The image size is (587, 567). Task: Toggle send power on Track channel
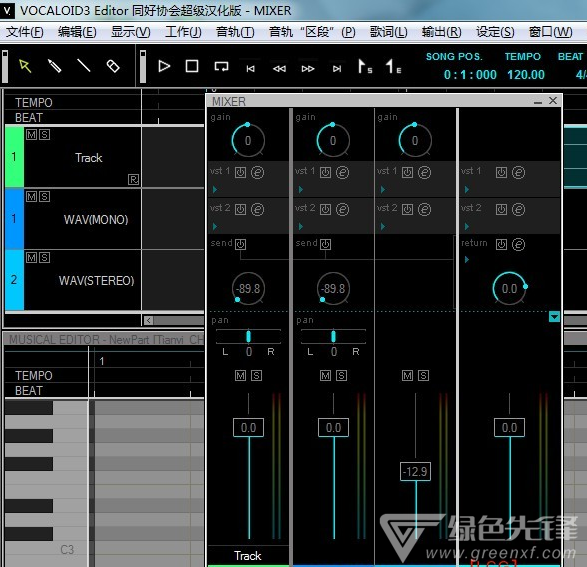click(240, 244)
